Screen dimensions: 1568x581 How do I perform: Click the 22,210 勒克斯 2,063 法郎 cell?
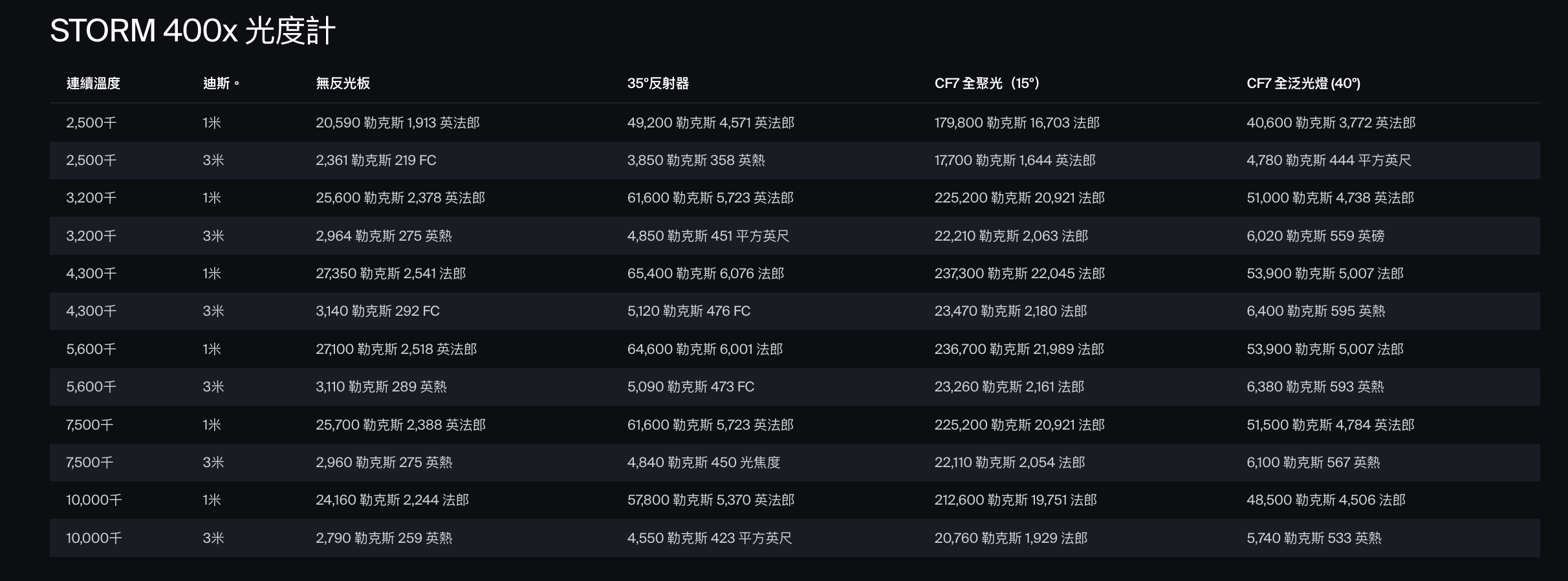point(1011,236)
